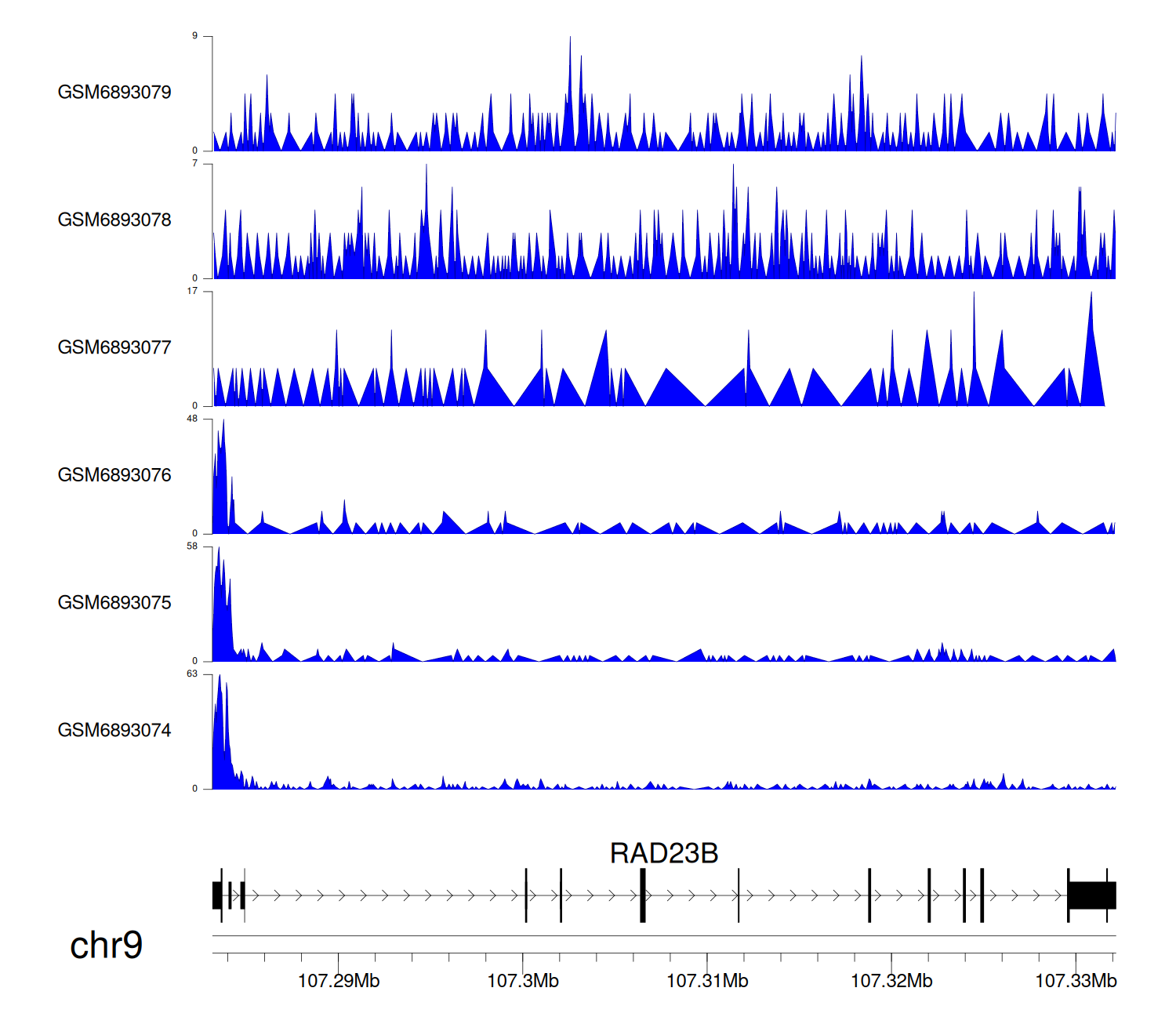This screenshot has height=1035, width=1176.
Task: Click the y-axis maximum value 48
Action: coord(192,419)
